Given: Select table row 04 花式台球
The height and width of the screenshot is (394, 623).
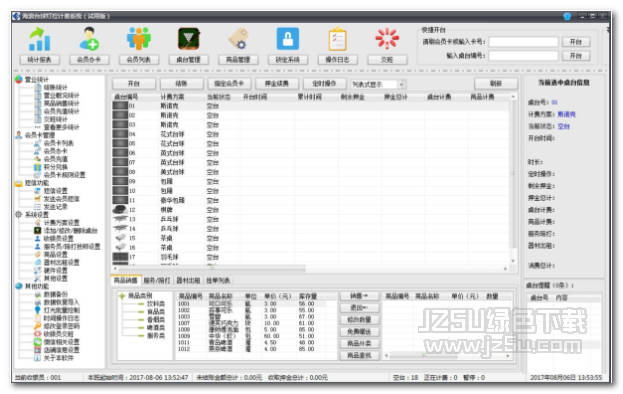Looking at the screenshot, I should pyautogui.click(x=310, y=134).
